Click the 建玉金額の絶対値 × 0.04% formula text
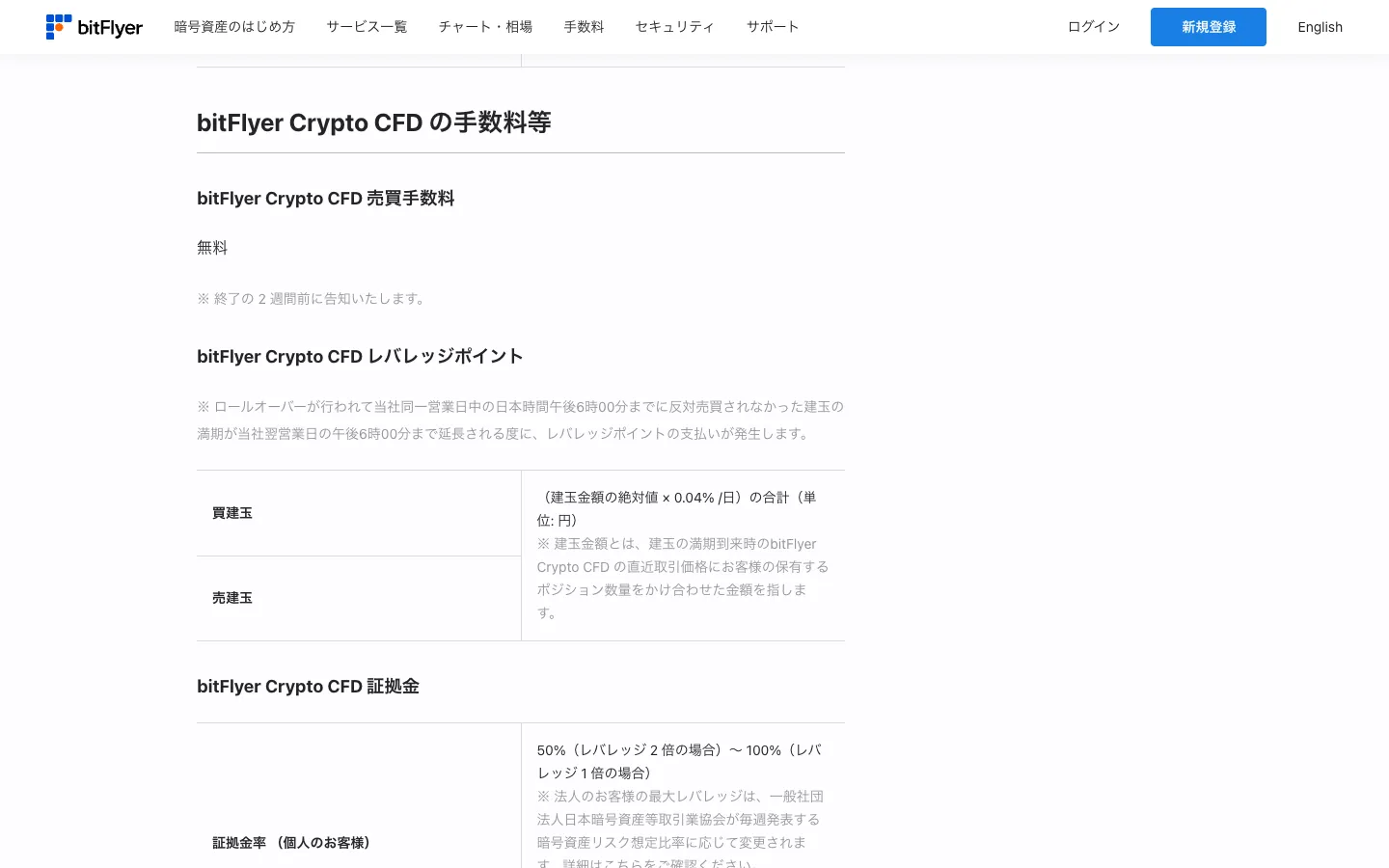 coord(676,508)
